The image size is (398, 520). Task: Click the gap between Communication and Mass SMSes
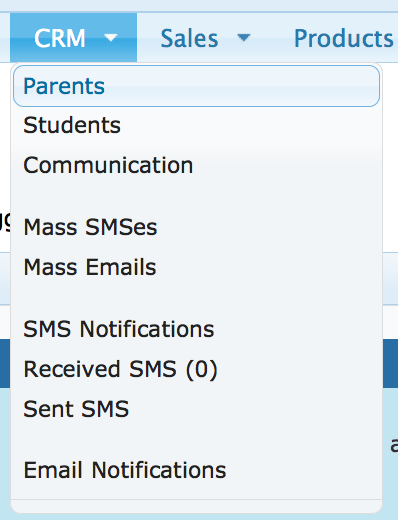click(x=196, y=196)
